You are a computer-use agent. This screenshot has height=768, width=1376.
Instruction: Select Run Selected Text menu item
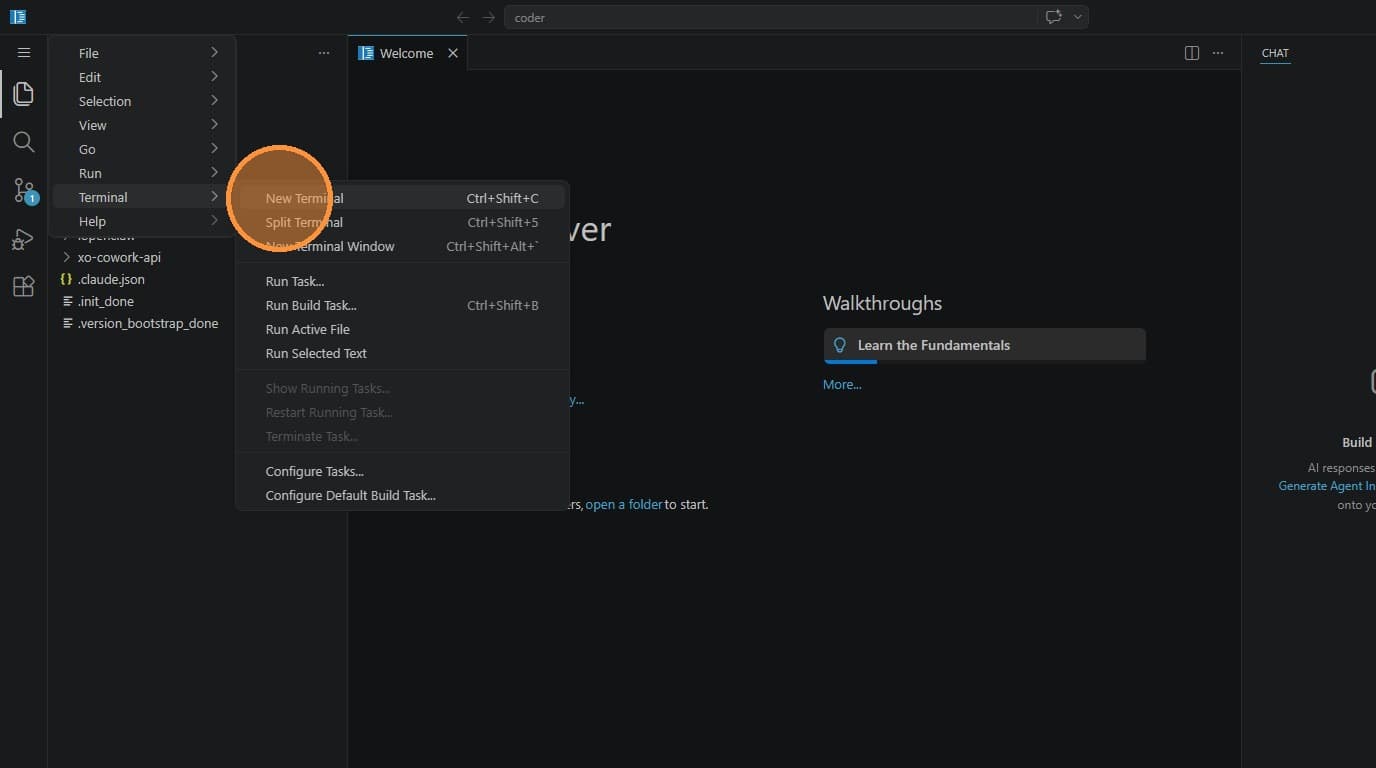402,353
